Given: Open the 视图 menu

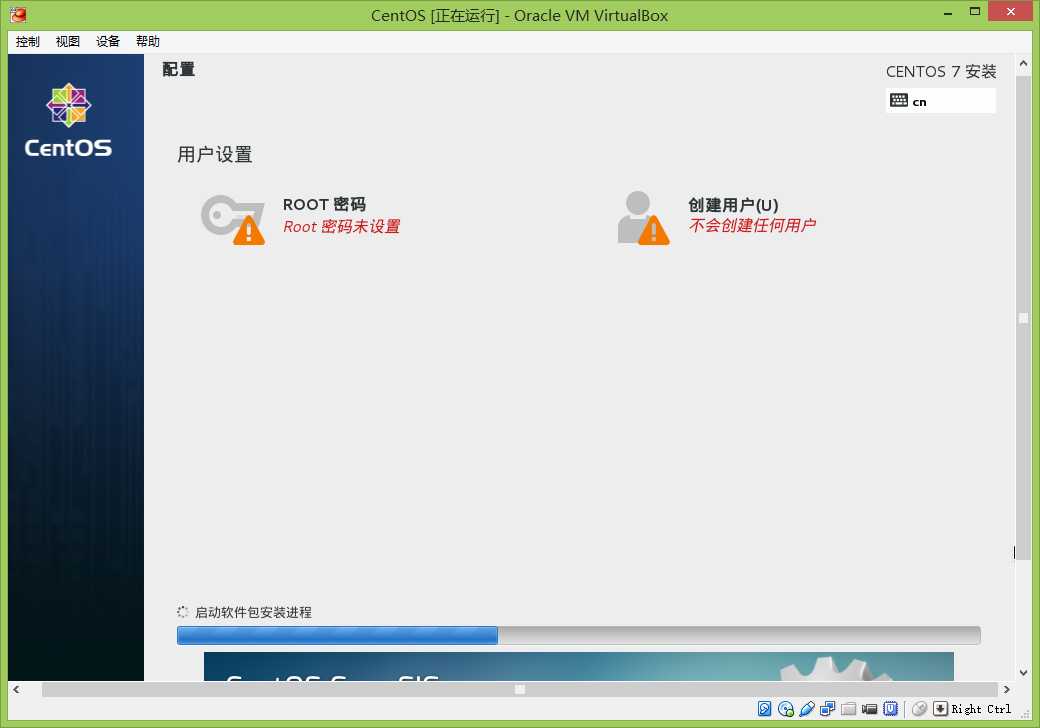Looking at the screenshot, I should [x=68, y=41].
